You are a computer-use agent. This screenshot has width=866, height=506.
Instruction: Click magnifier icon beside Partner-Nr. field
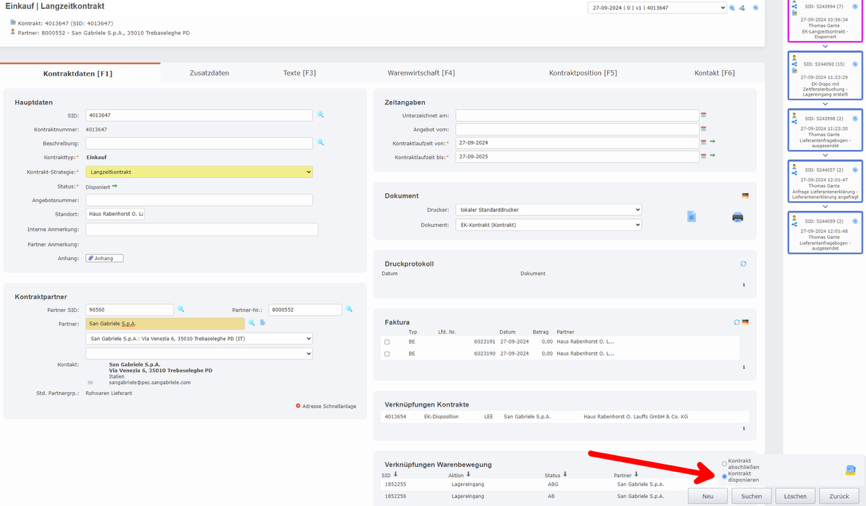tap(349, 310)
